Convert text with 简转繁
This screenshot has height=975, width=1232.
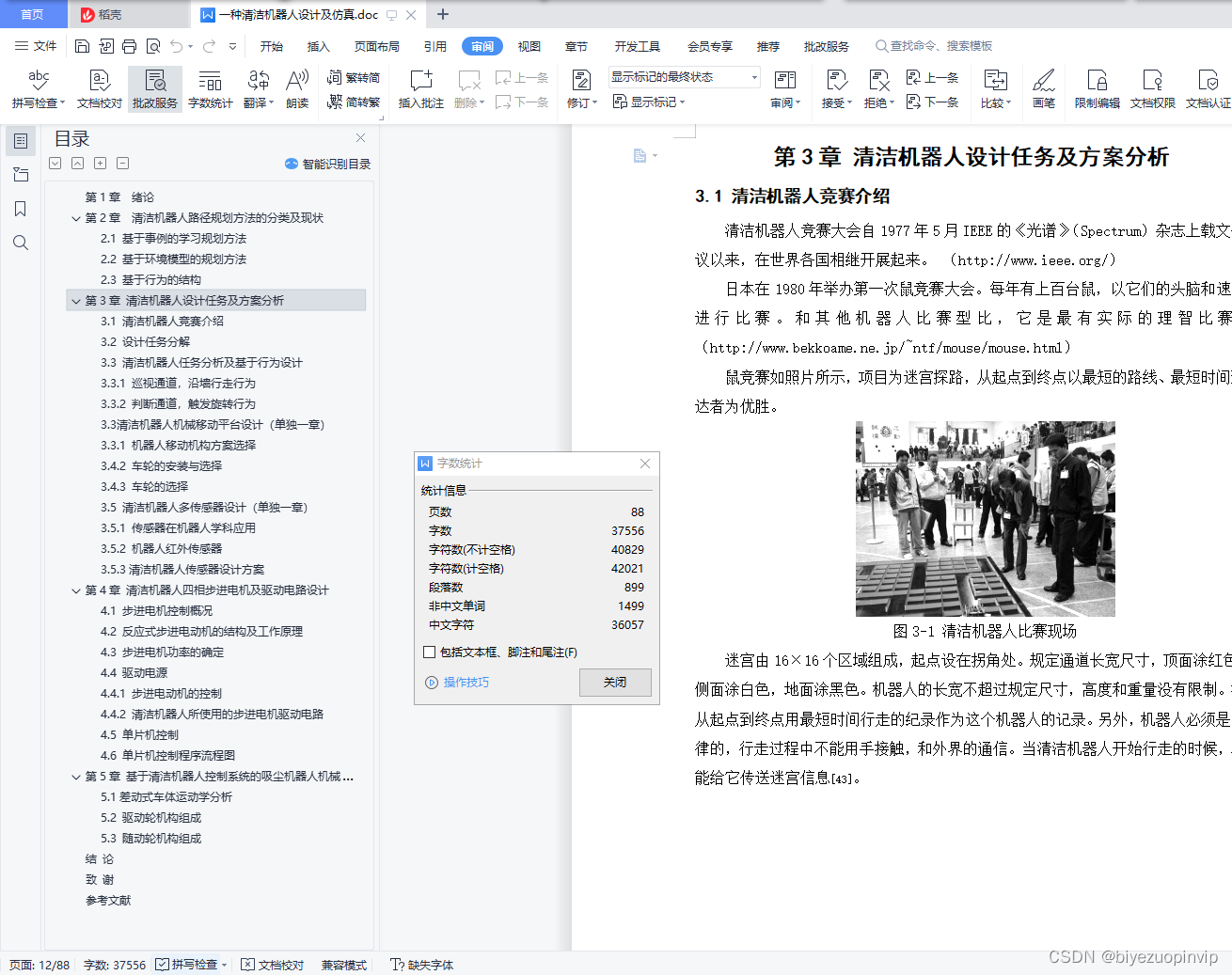pos(354,102)
